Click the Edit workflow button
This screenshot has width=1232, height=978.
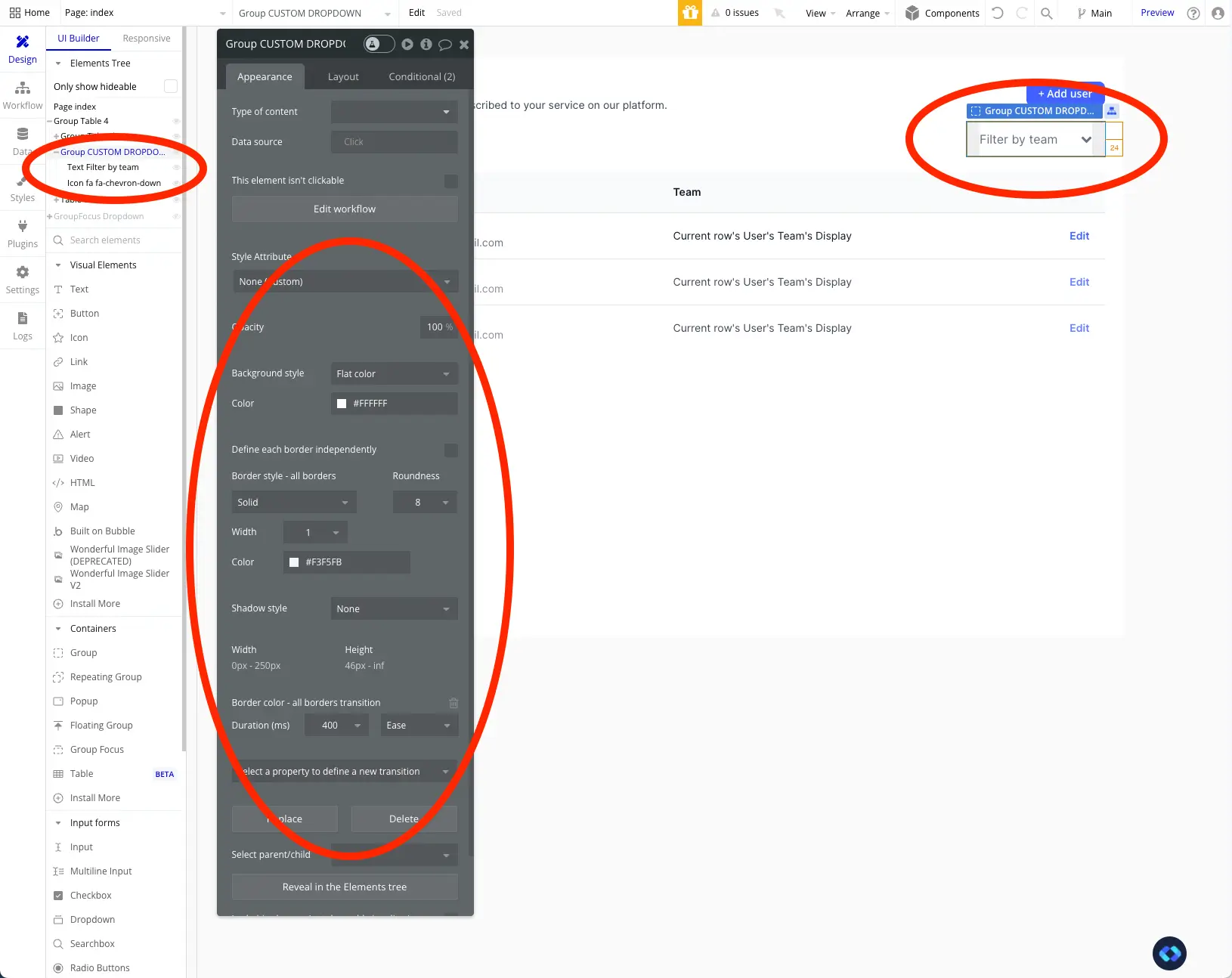click(x=344, y=209)
